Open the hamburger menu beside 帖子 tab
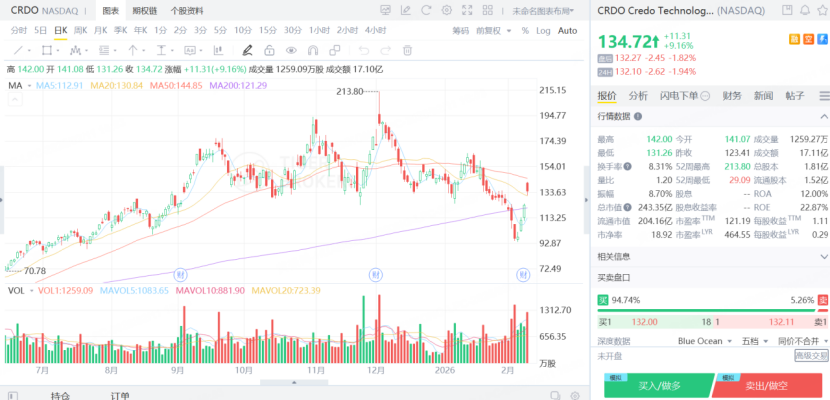The width and height of the screenshot is (830, 400). 824,96
